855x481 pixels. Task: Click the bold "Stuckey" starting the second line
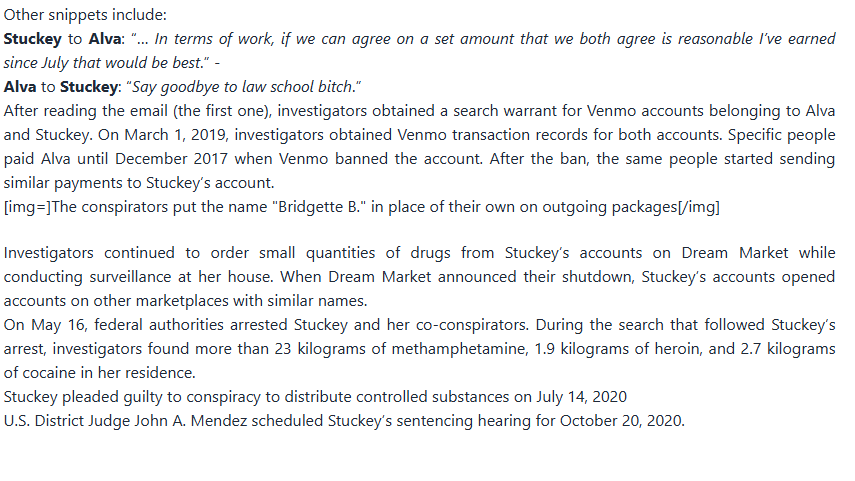[31, 39]
